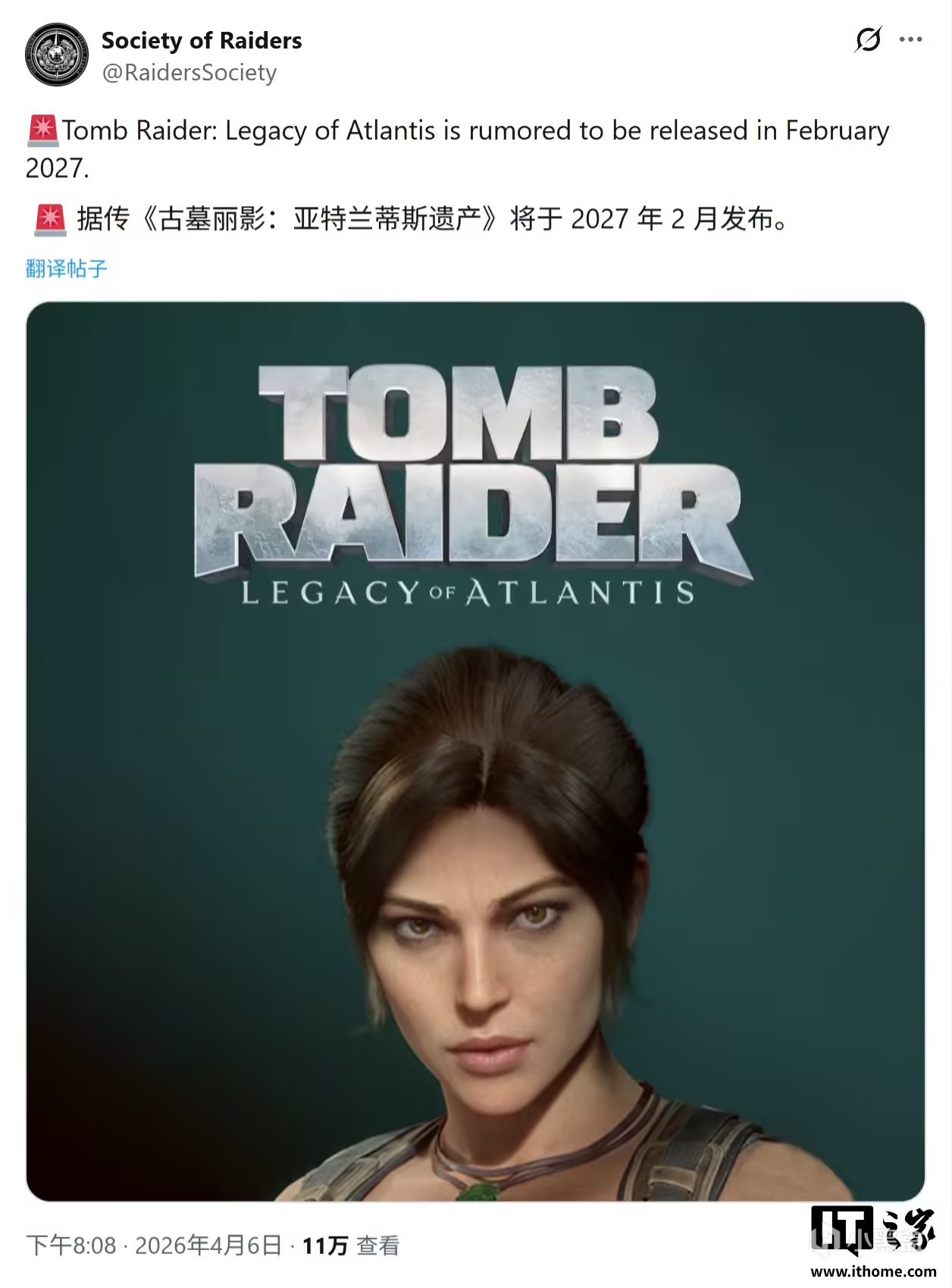Image resolution: width=952 pixels, height=1288 pixels.
Task: Click the 下午8:08 post timestamp
Action: [71, 1246]
